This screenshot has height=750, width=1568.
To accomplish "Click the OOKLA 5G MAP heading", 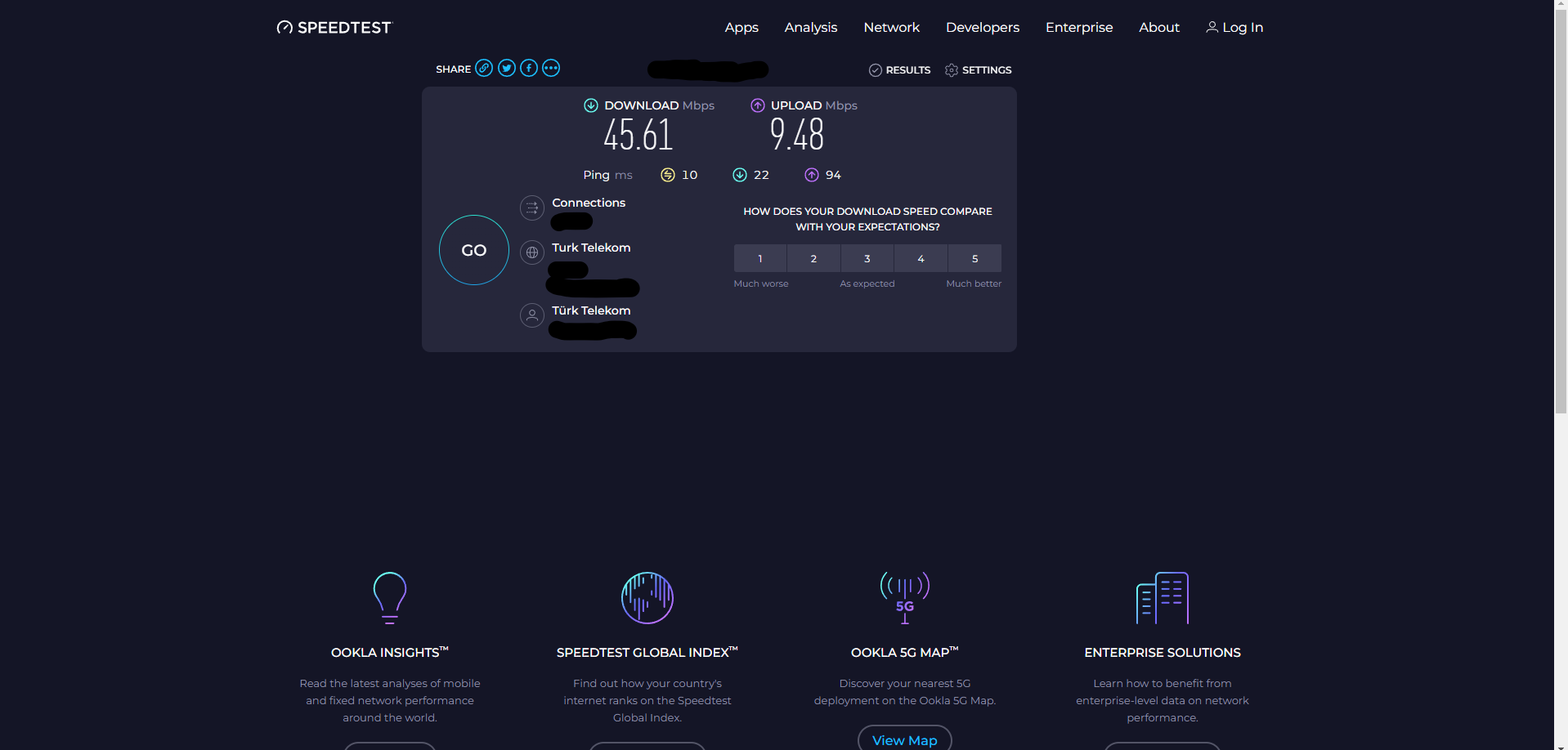I will pos(905,652).
